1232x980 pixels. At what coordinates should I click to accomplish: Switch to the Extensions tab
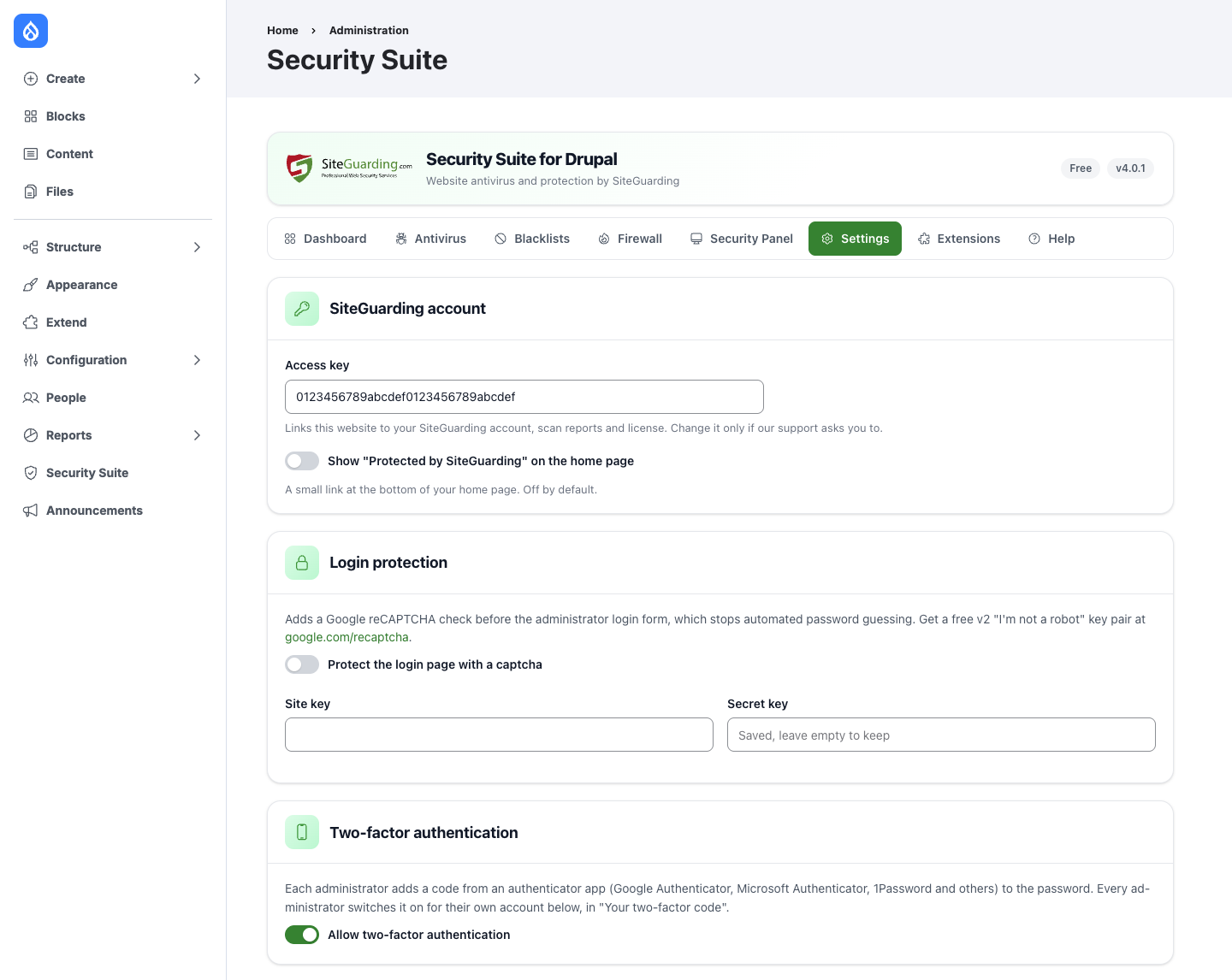(x=959, y=239)
